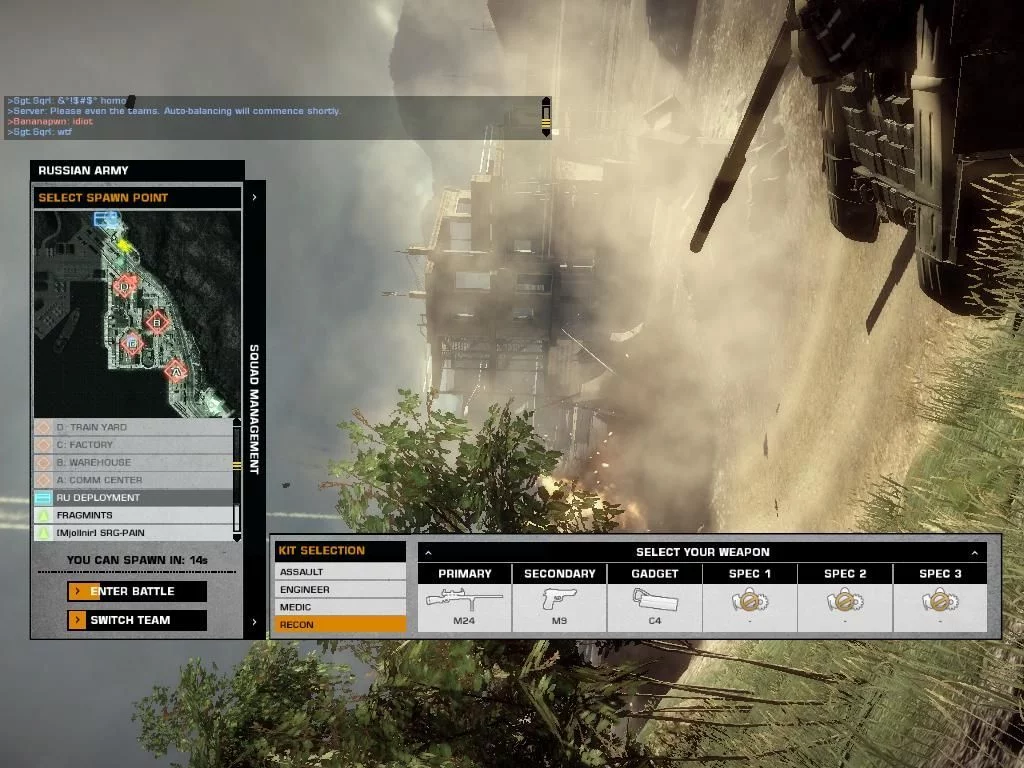Viewport: 1024px width, 768px height.
Task: Click the Enter Battle button
Action: pos(137,591)
